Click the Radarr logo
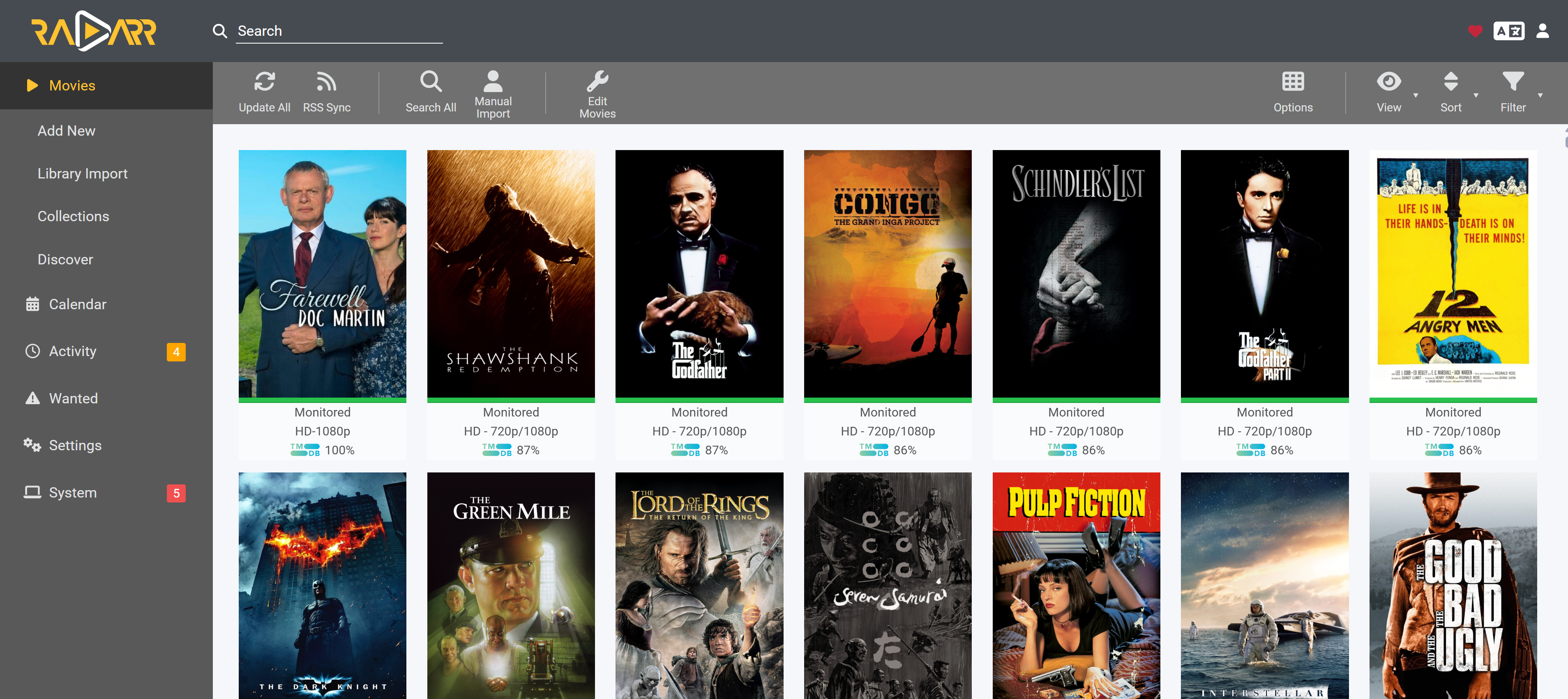 [94, 31]
